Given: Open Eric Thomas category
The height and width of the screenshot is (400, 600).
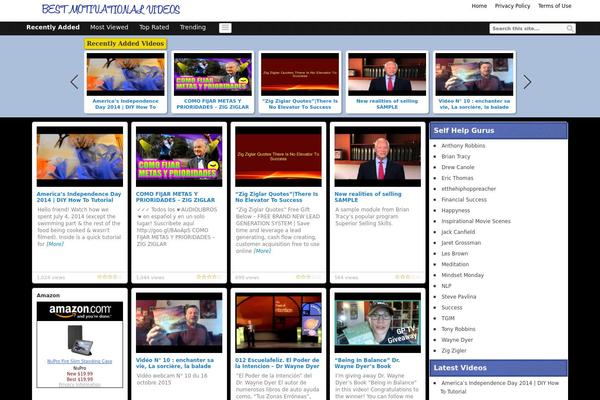Looking at the screenshot, I should (x=457, y=178).
